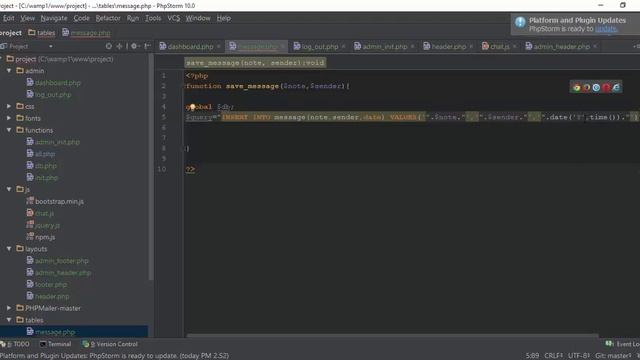
Task: Open Project view dropdown
Action: (x=51, y=47)
